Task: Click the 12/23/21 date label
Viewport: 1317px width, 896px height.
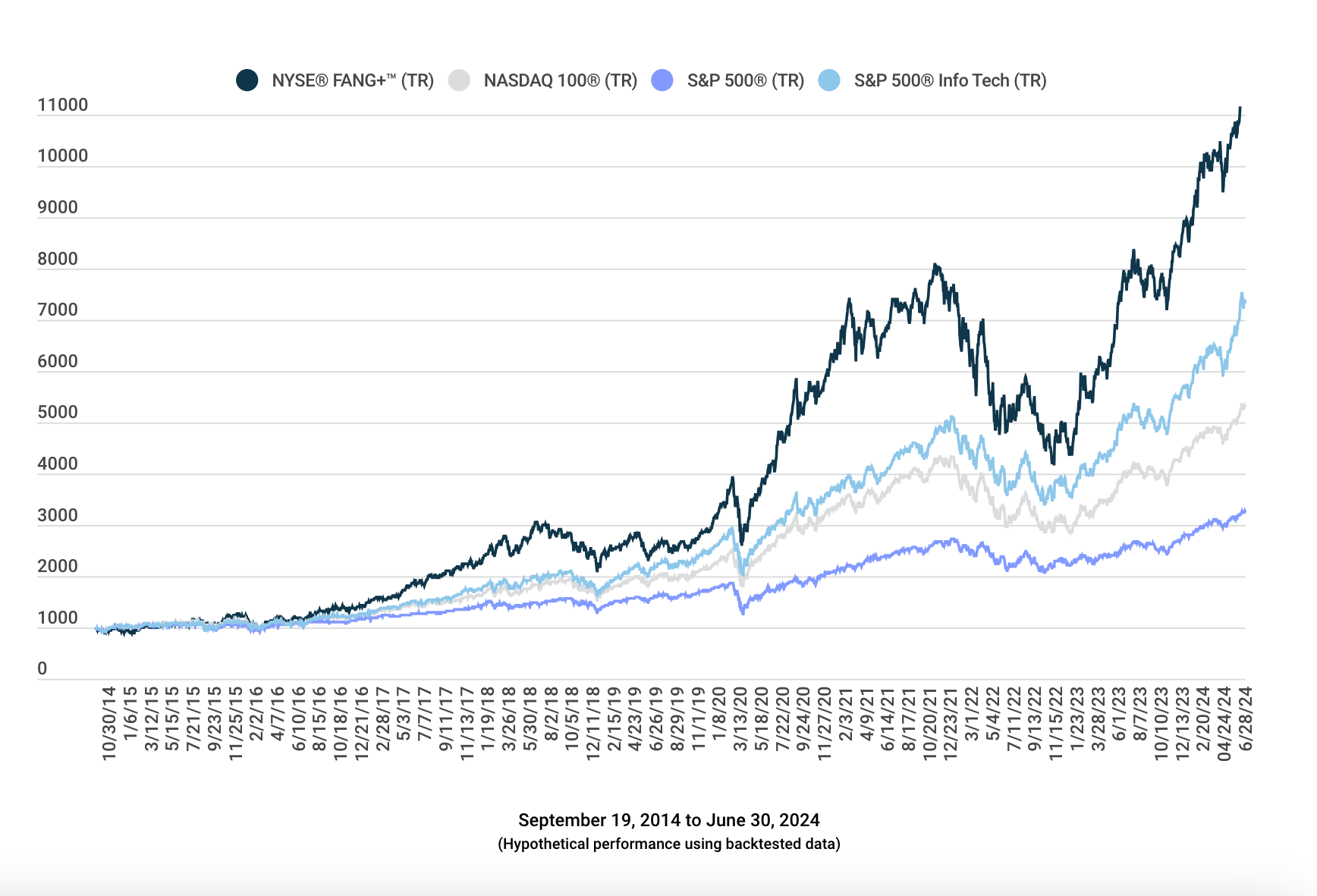Action: click(x=951, y=723)
